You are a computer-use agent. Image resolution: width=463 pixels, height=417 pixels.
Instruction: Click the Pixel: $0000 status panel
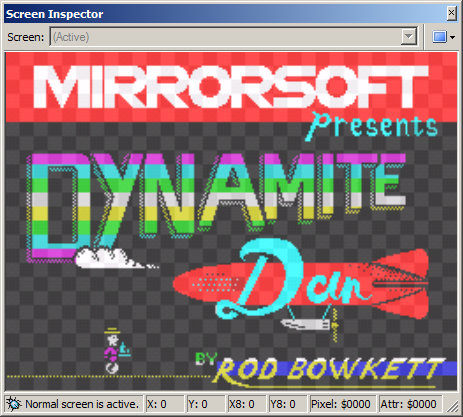pos(343,404)
